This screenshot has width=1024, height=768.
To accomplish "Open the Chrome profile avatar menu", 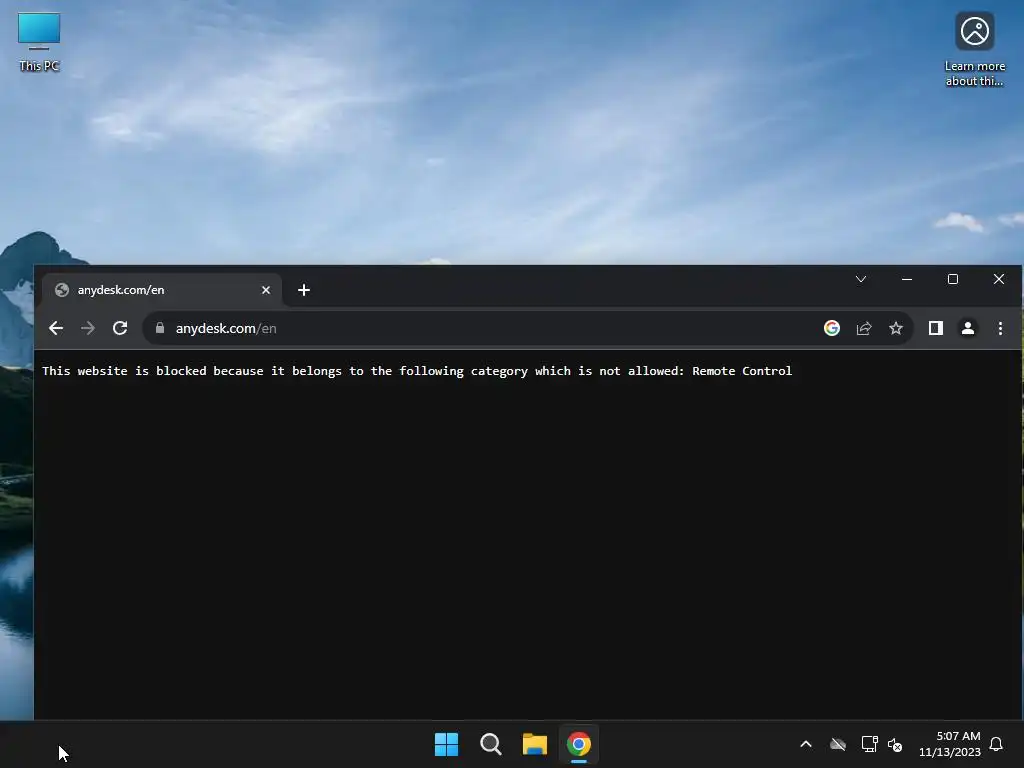I will (968, 328).
